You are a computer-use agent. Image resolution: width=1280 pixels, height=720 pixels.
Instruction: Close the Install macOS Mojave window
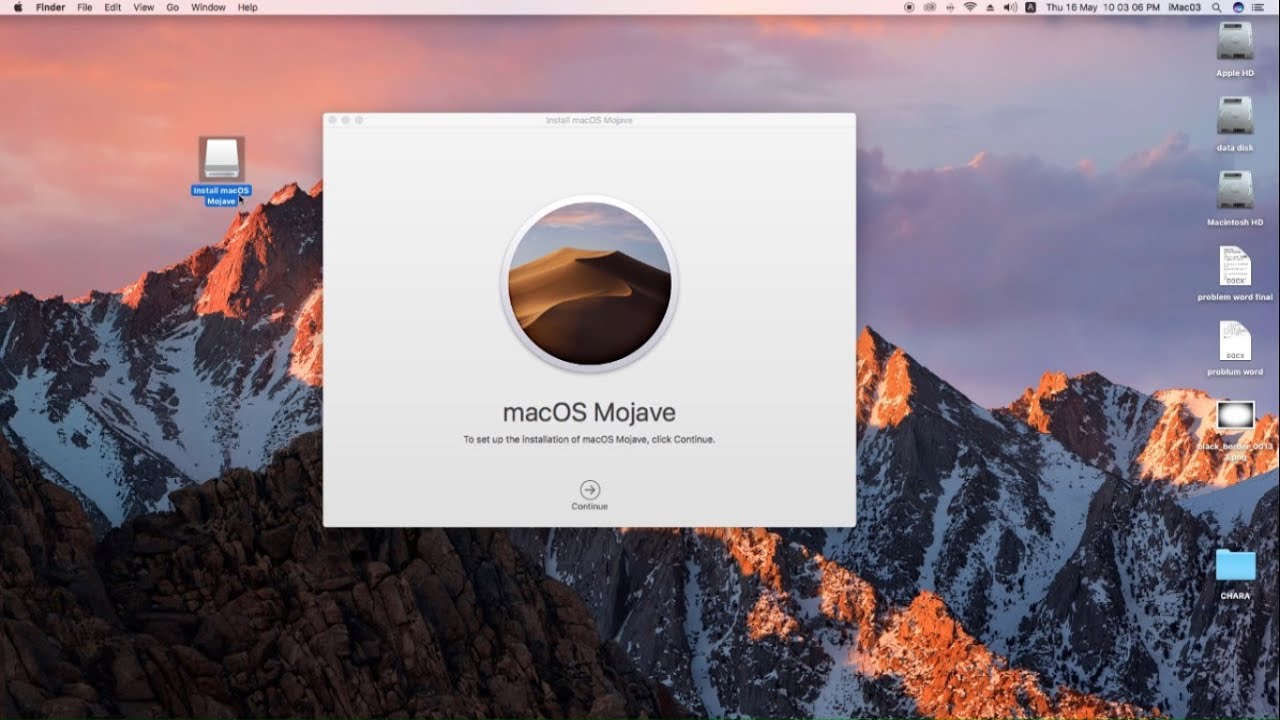(x=333, y=120)
